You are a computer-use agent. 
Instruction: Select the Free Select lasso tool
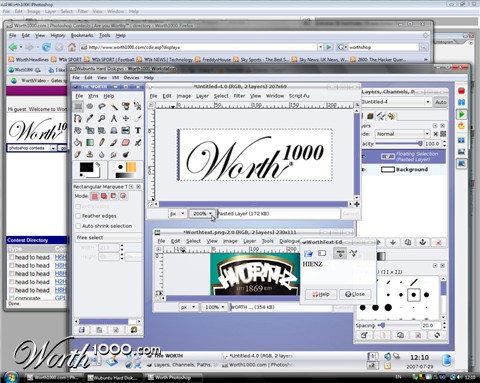coord(102,106)
